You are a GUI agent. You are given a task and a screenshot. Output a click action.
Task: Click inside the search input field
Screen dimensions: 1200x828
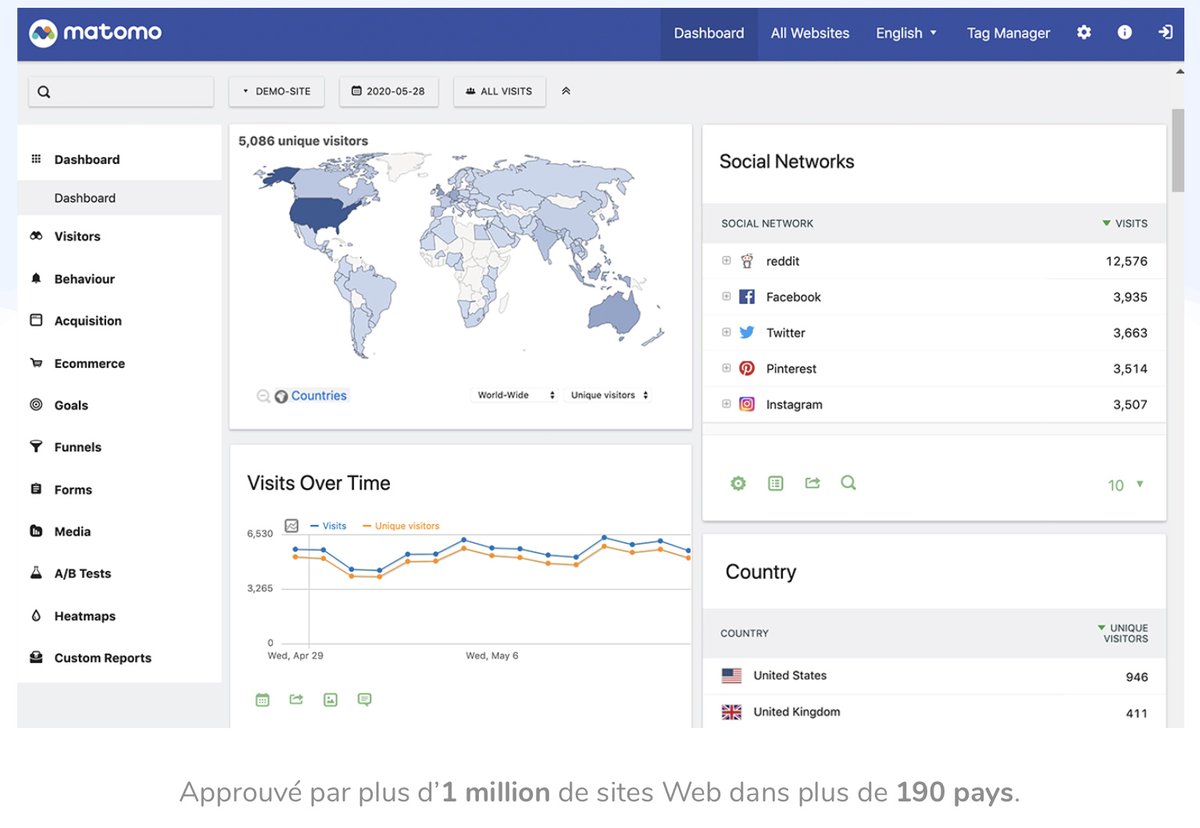[x=121, y=91]
